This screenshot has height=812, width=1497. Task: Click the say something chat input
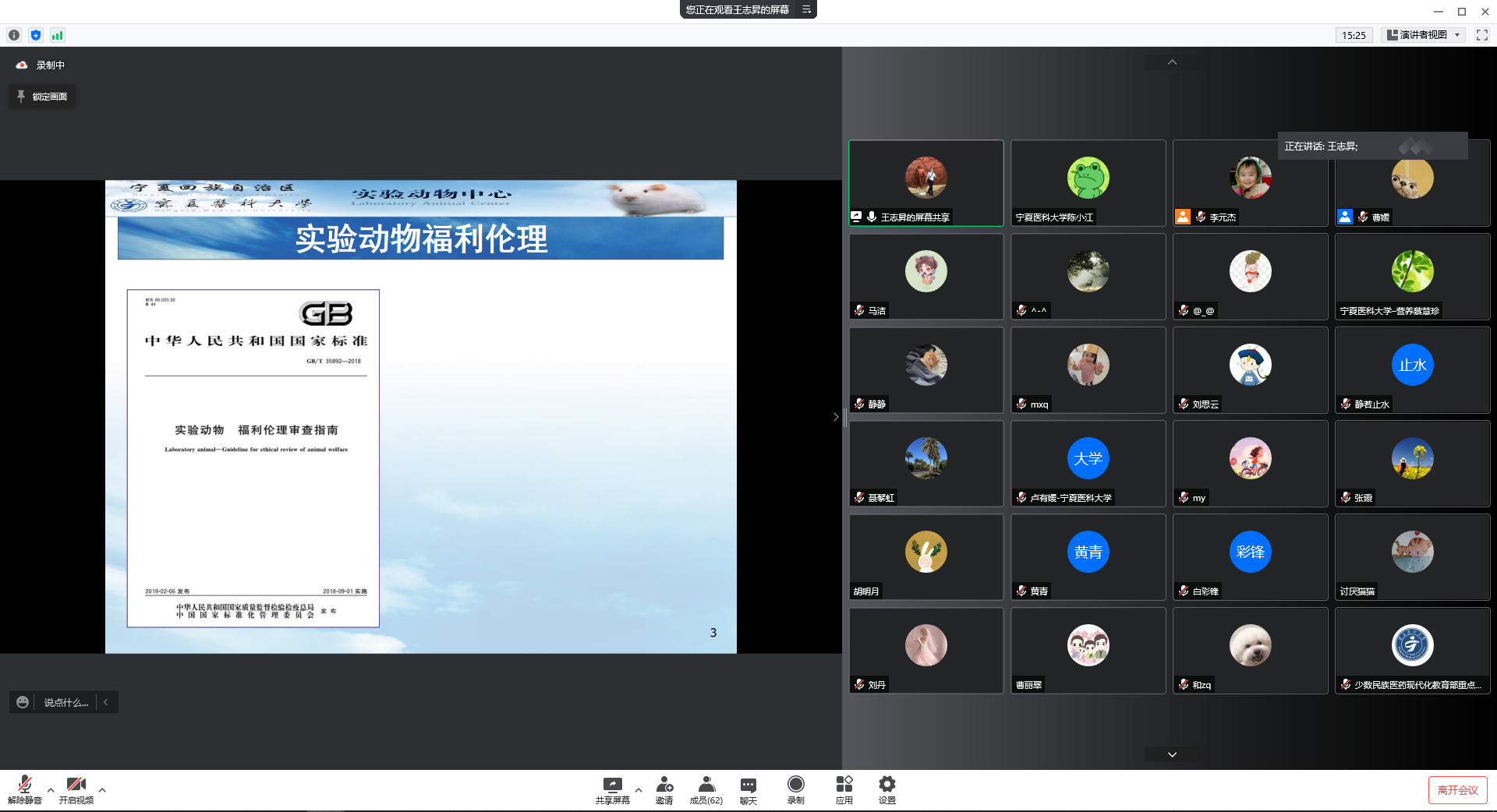coord(65,702)
